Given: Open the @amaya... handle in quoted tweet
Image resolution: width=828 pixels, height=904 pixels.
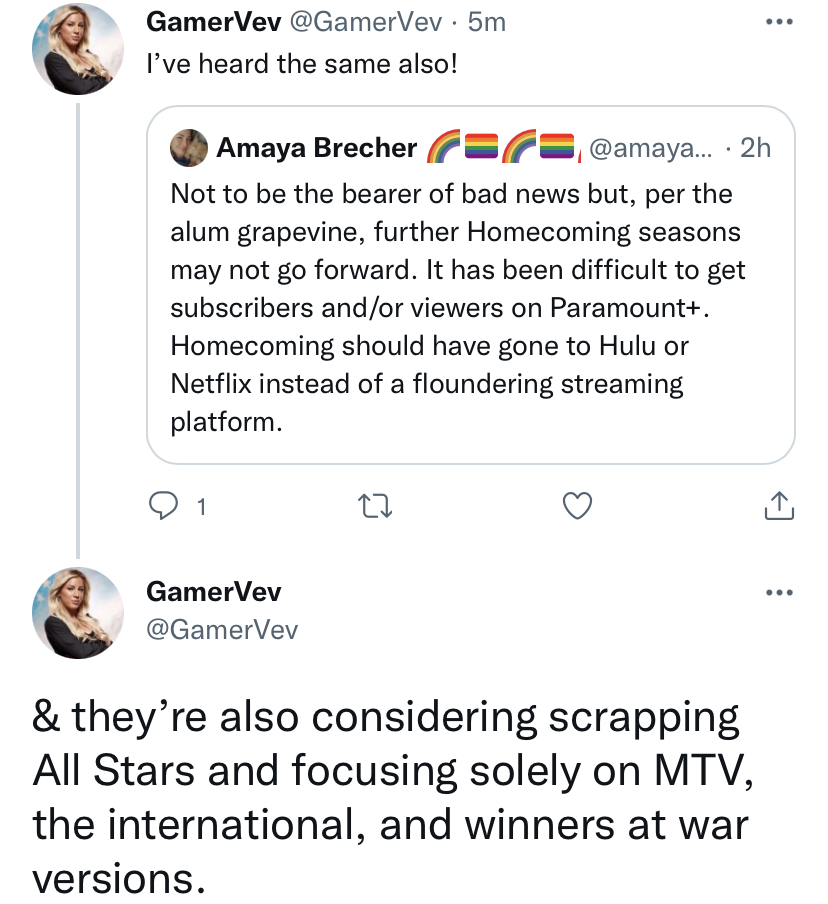Looking at the screenshot, I should point(650,148).
